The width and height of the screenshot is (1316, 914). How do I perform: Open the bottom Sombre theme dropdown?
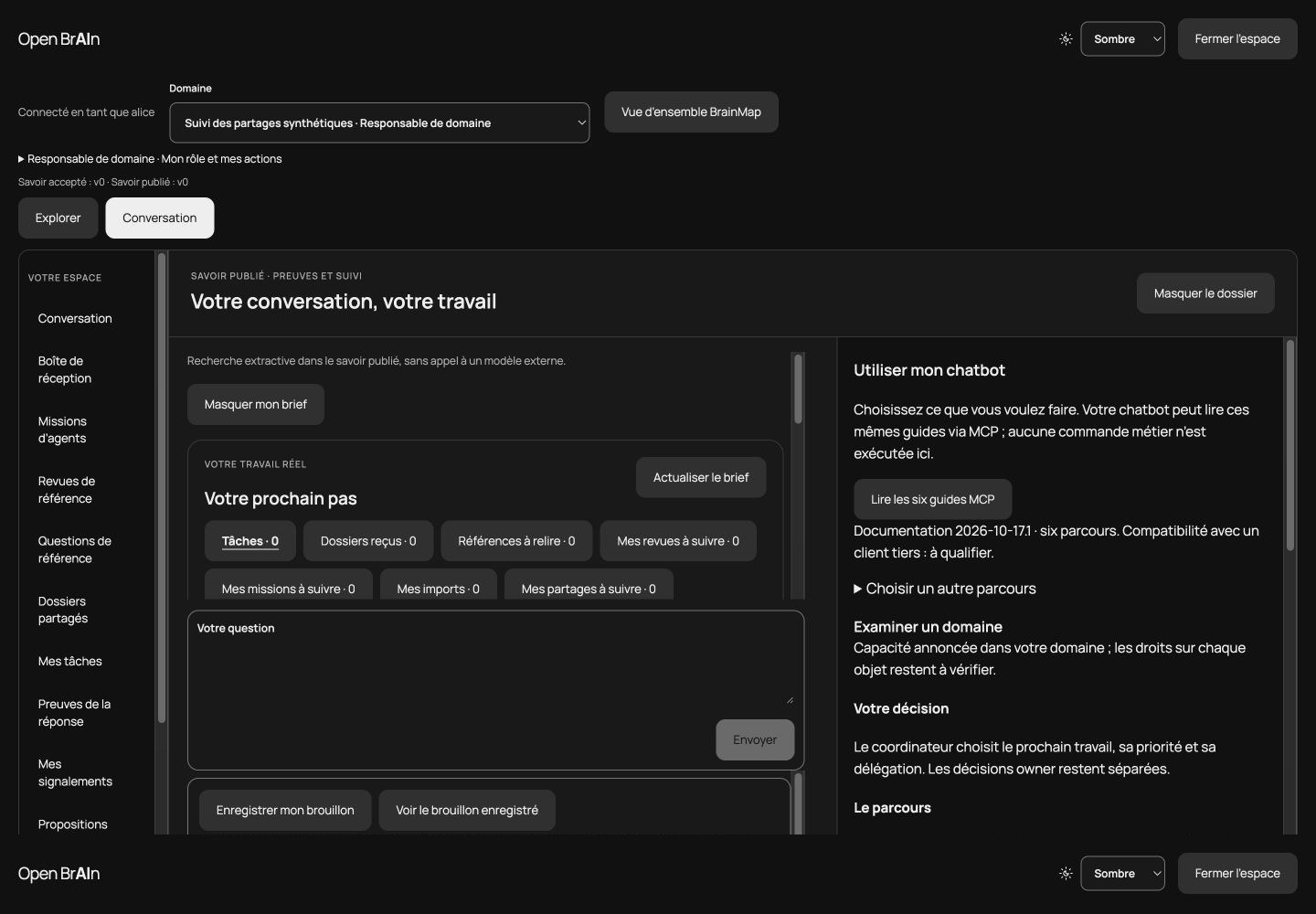pyautogui.click(x=1122, y=874)
